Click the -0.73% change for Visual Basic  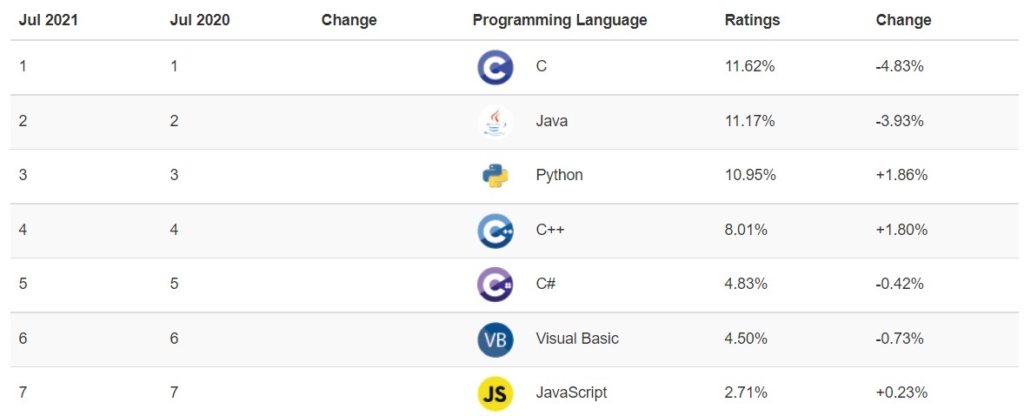[x=900, y=339]
